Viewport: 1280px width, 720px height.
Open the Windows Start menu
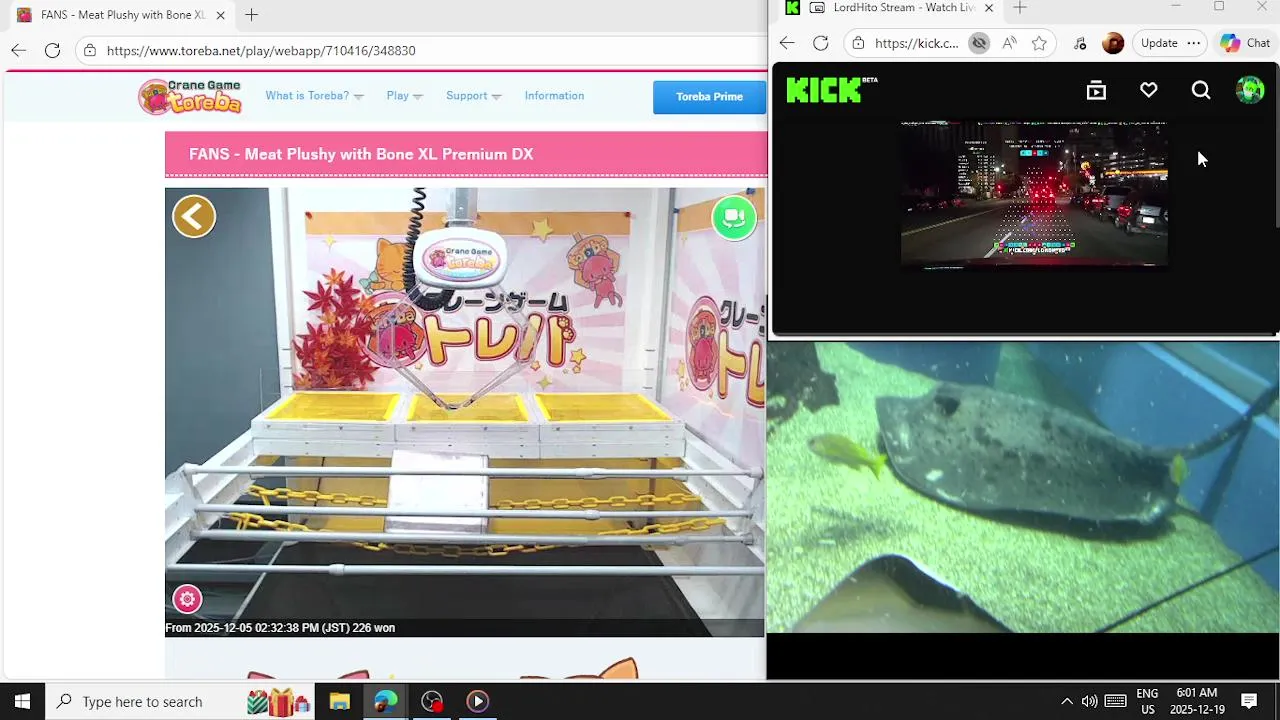click(22, 701)
